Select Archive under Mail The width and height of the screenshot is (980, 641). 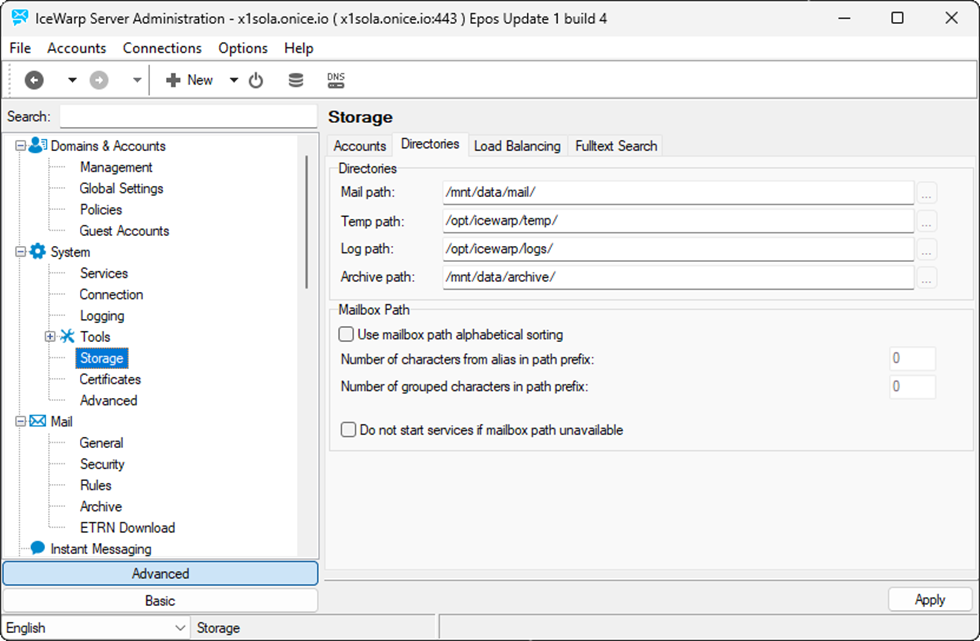coord(101,507)
